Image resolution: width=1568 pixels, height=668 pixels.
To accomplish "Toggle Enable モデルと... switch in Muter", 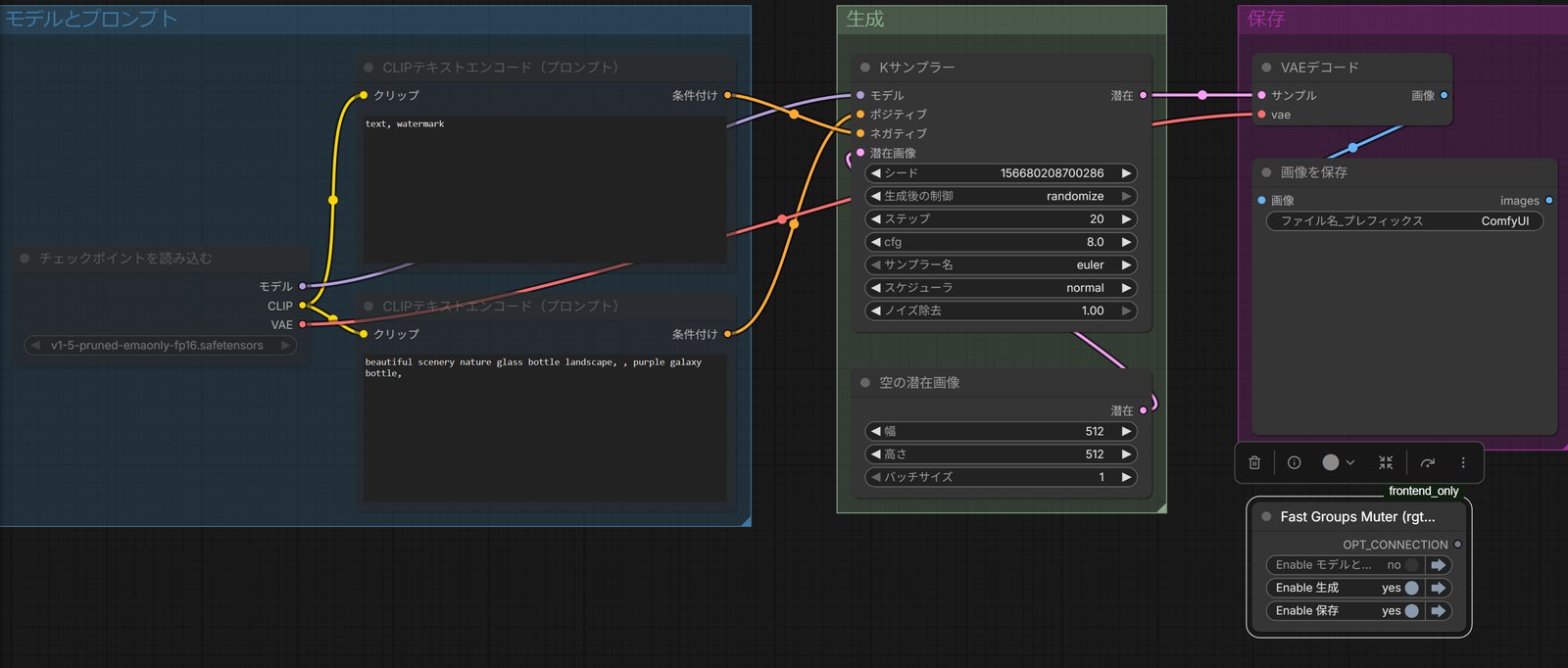I will point(1411,565).
